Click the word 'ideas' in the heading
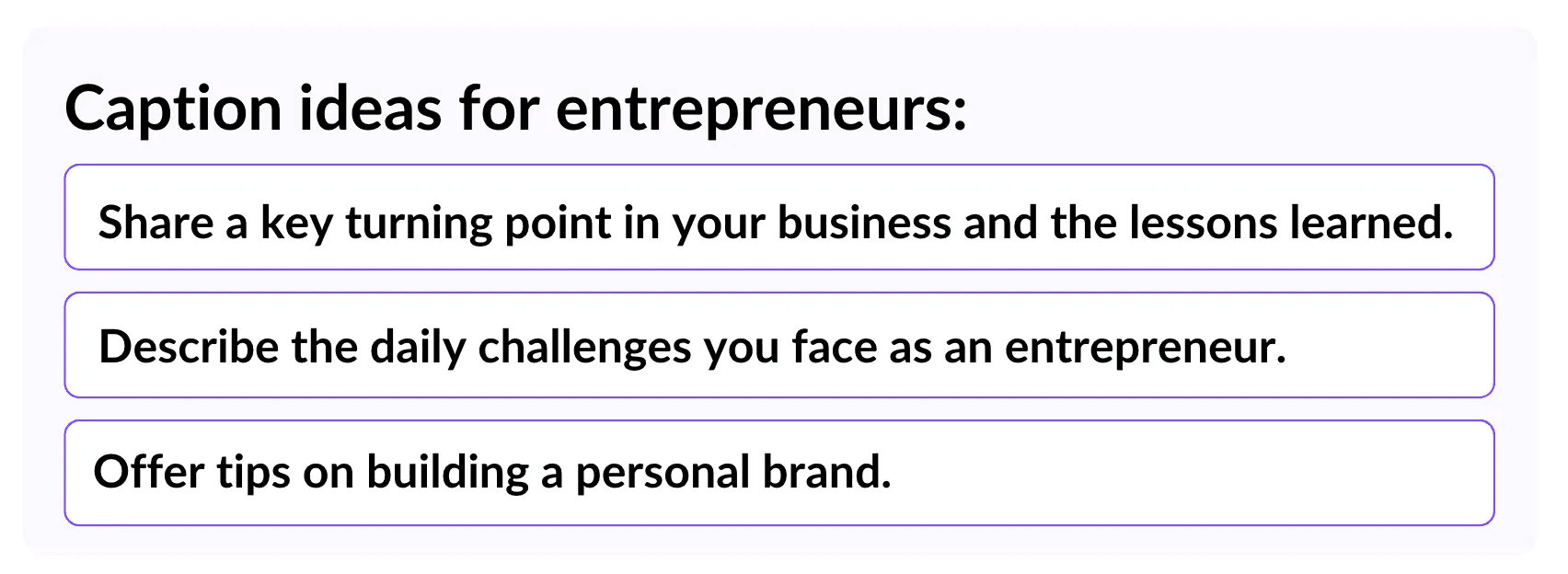Viewport: 1568px width, 574px height. pyautogui.click(x=369, y=109)
